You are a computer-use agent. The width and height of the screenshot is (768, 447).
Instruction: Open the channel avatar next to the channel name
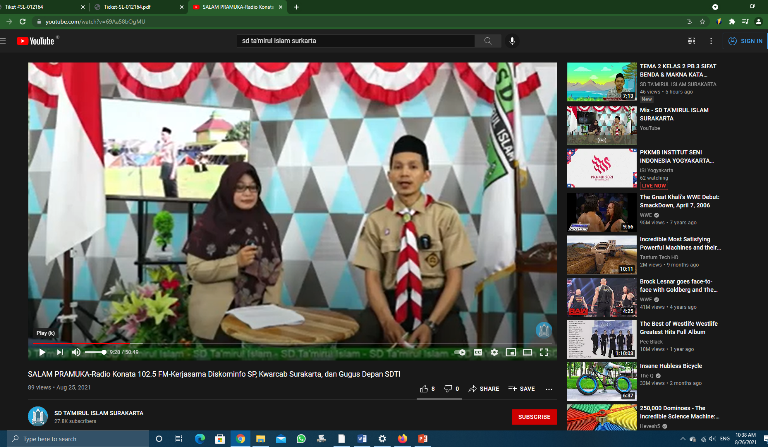pyautogui.click(x=38, y=416)
